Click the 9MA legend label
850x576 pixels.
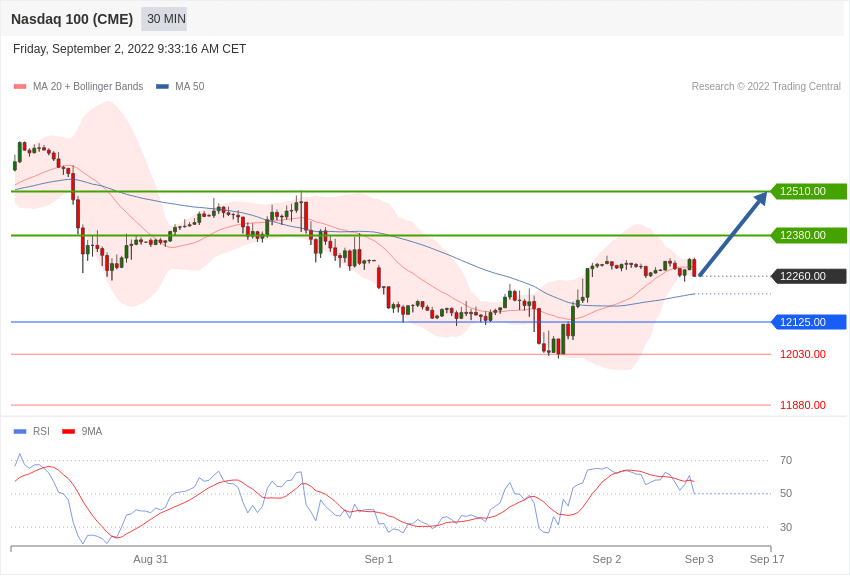pyautogui.click(x=92, y=431)
